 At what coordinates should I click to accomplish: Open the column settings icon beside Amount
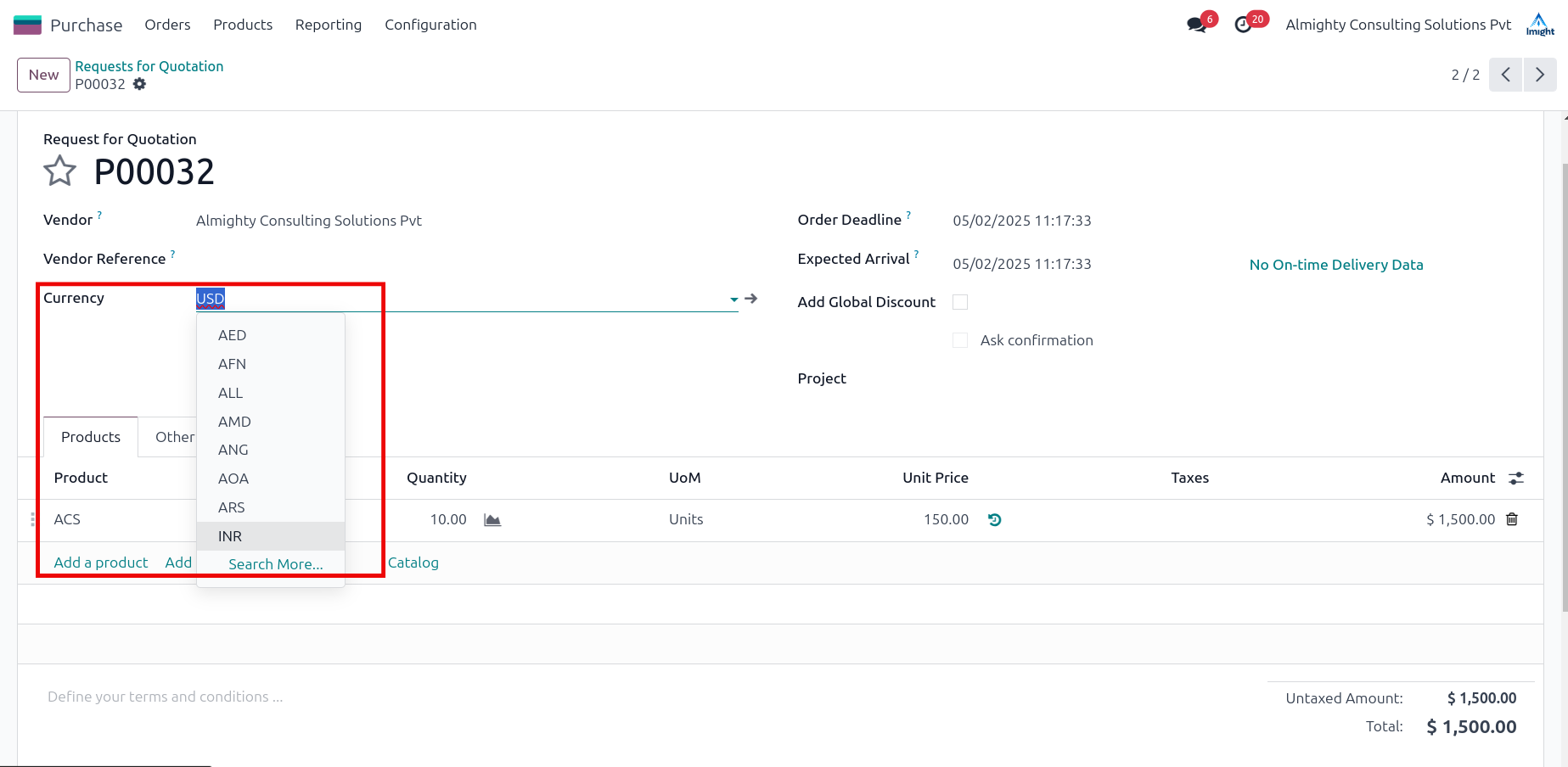(1516, 479)
